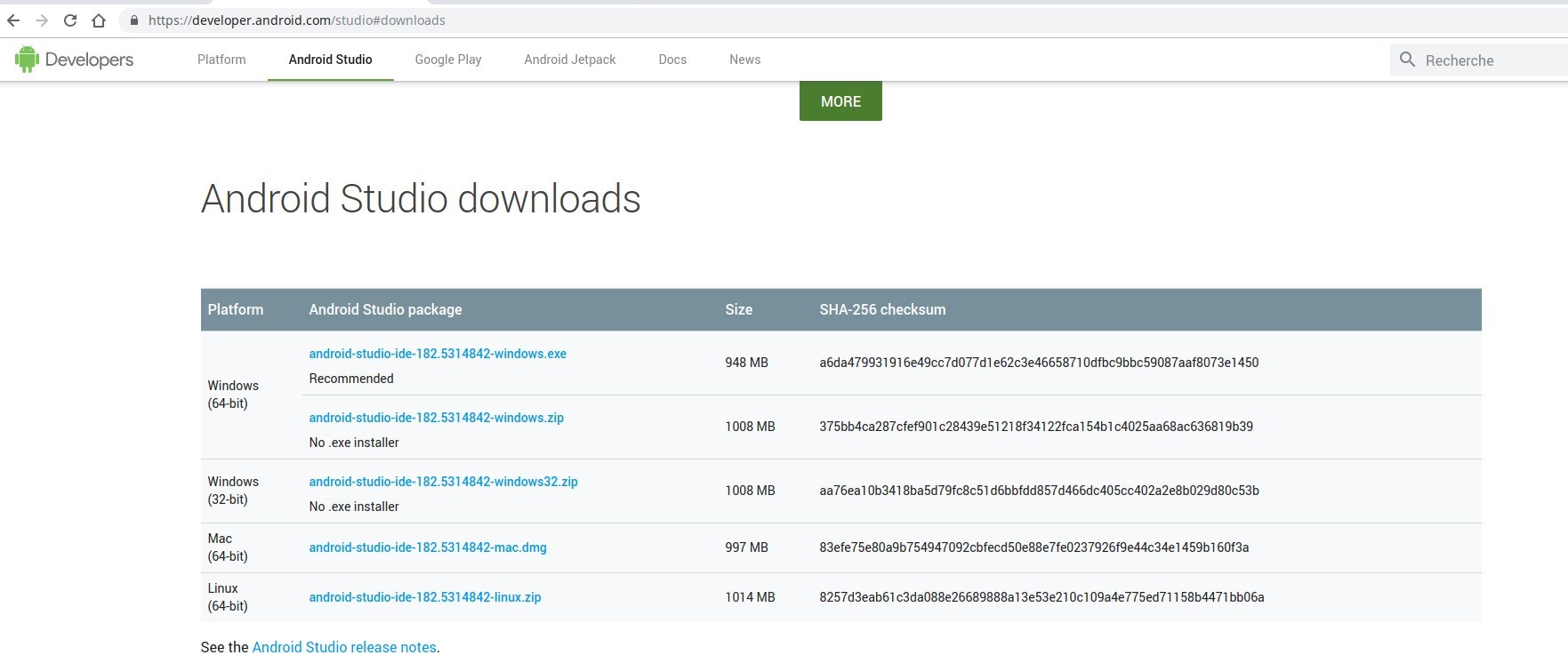Download the linux.zip package

[x=425, y=597]
